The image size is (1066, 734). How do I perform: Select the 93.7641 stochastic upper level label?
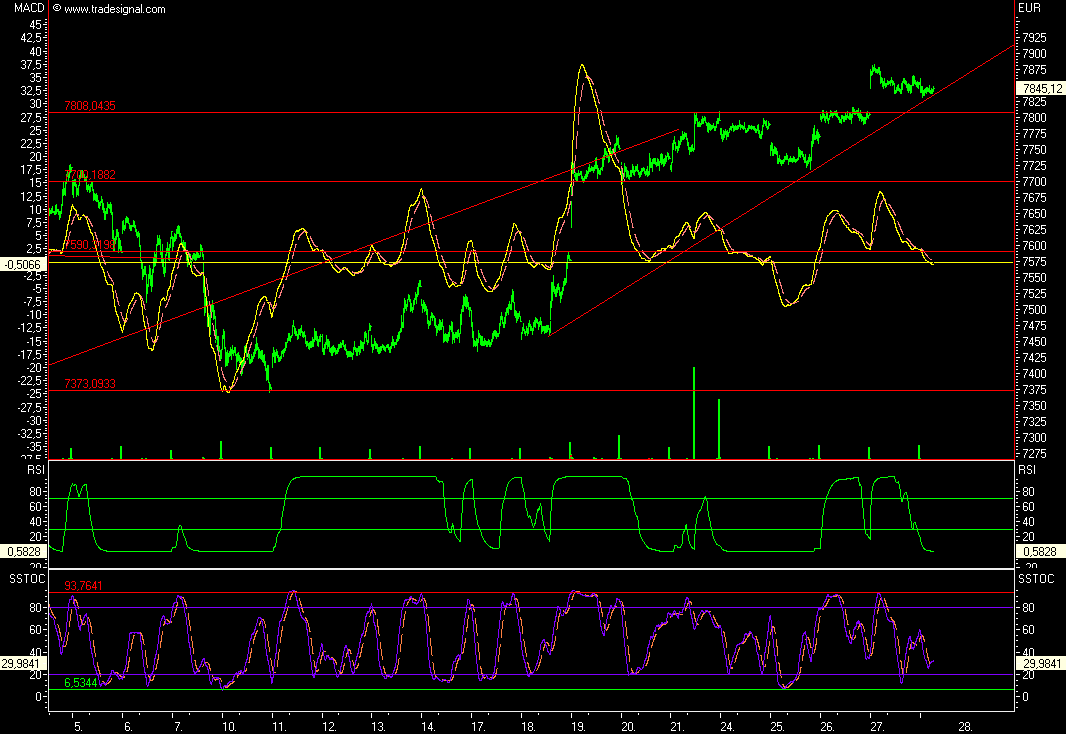[x=84, y=586]
